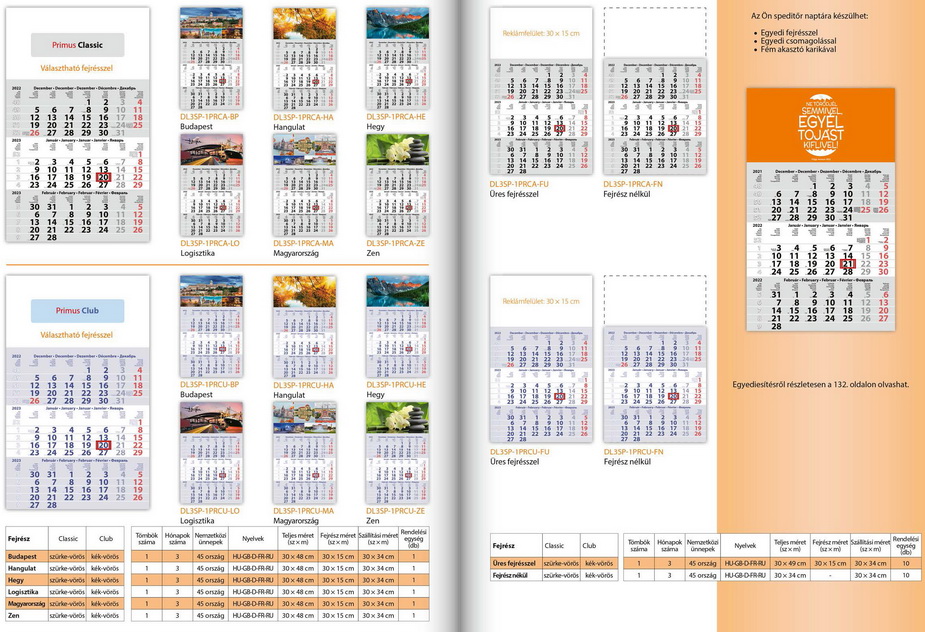Screen dimensions: 925x632
Task: Select the Club Hegy mountain thumbnail
Action: click(x=397, y=291)
